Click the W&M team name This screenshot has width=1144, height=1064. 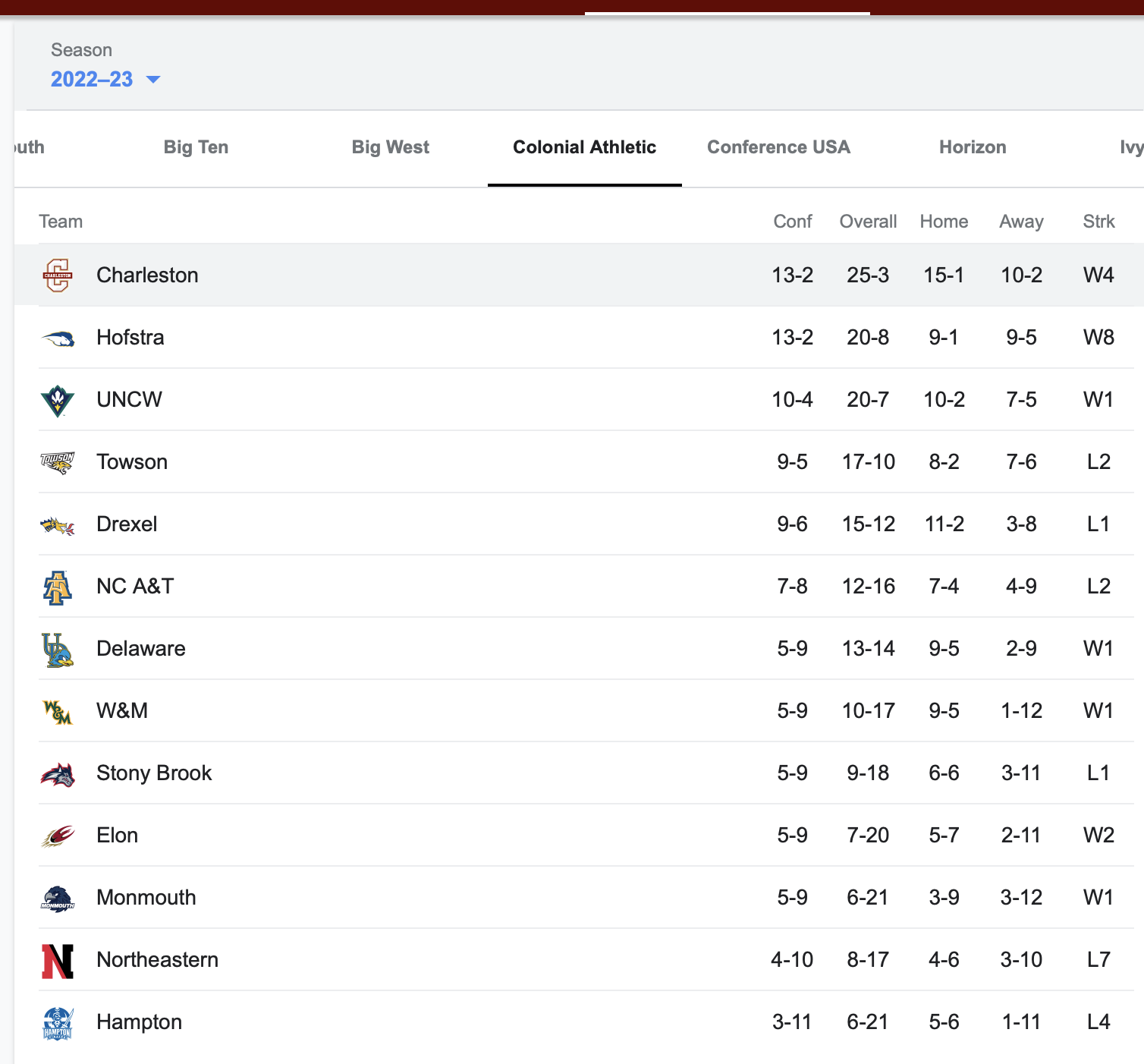point(122,710)
